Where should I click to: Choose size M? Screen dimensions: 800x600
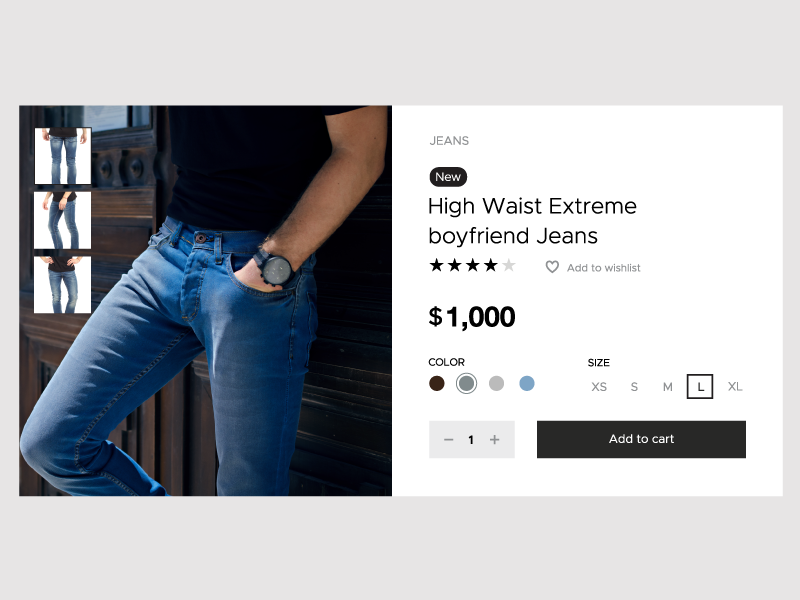[667, 387]
